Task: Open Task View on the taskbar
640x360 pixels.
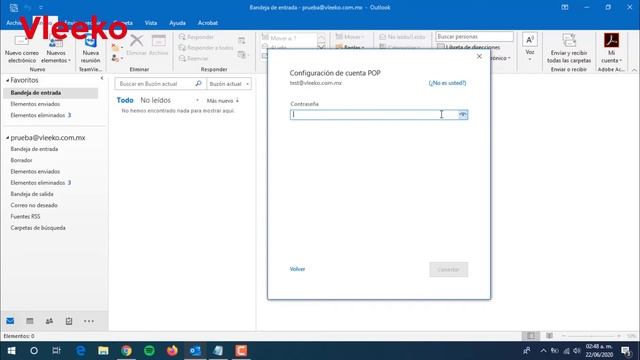Action: tap(56, 351)
